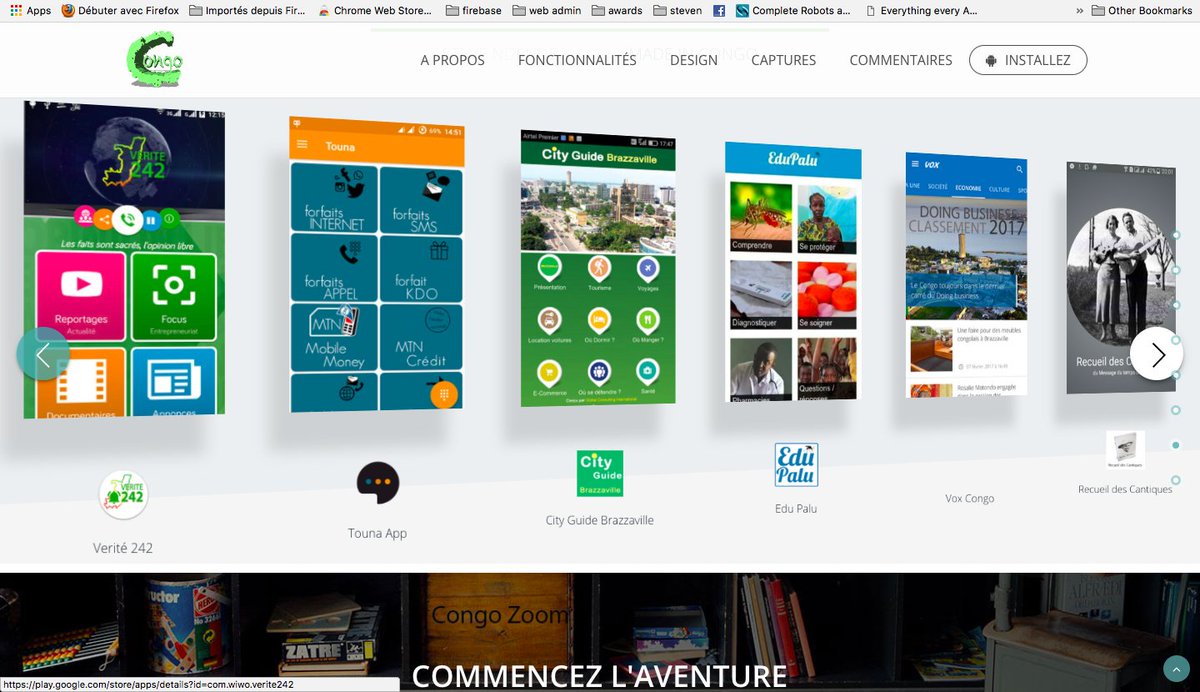Open the EduPalu phone screenshot
This screenshot has height=692, width=1200.
(793, 271)
